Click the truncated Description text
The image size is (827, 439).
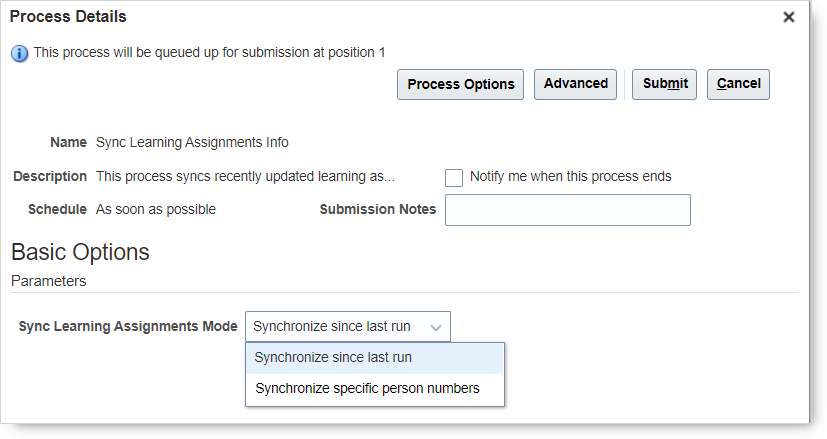point(245,176)
